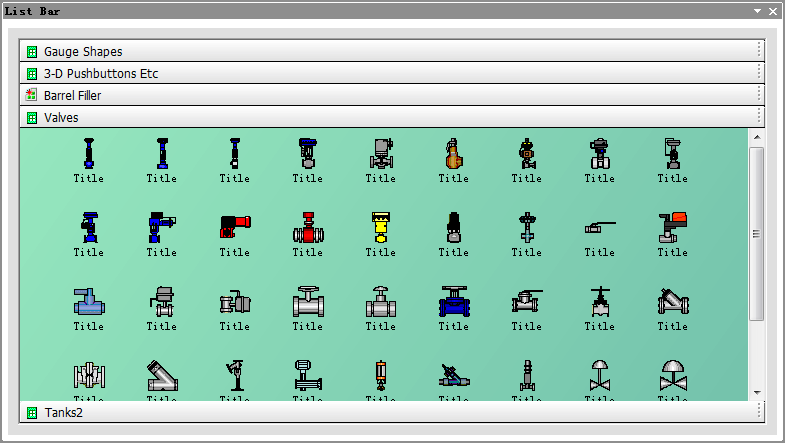Select the red flanged valve in second row
The height and width of the screenshot is (443, 785).
[307, 228]
